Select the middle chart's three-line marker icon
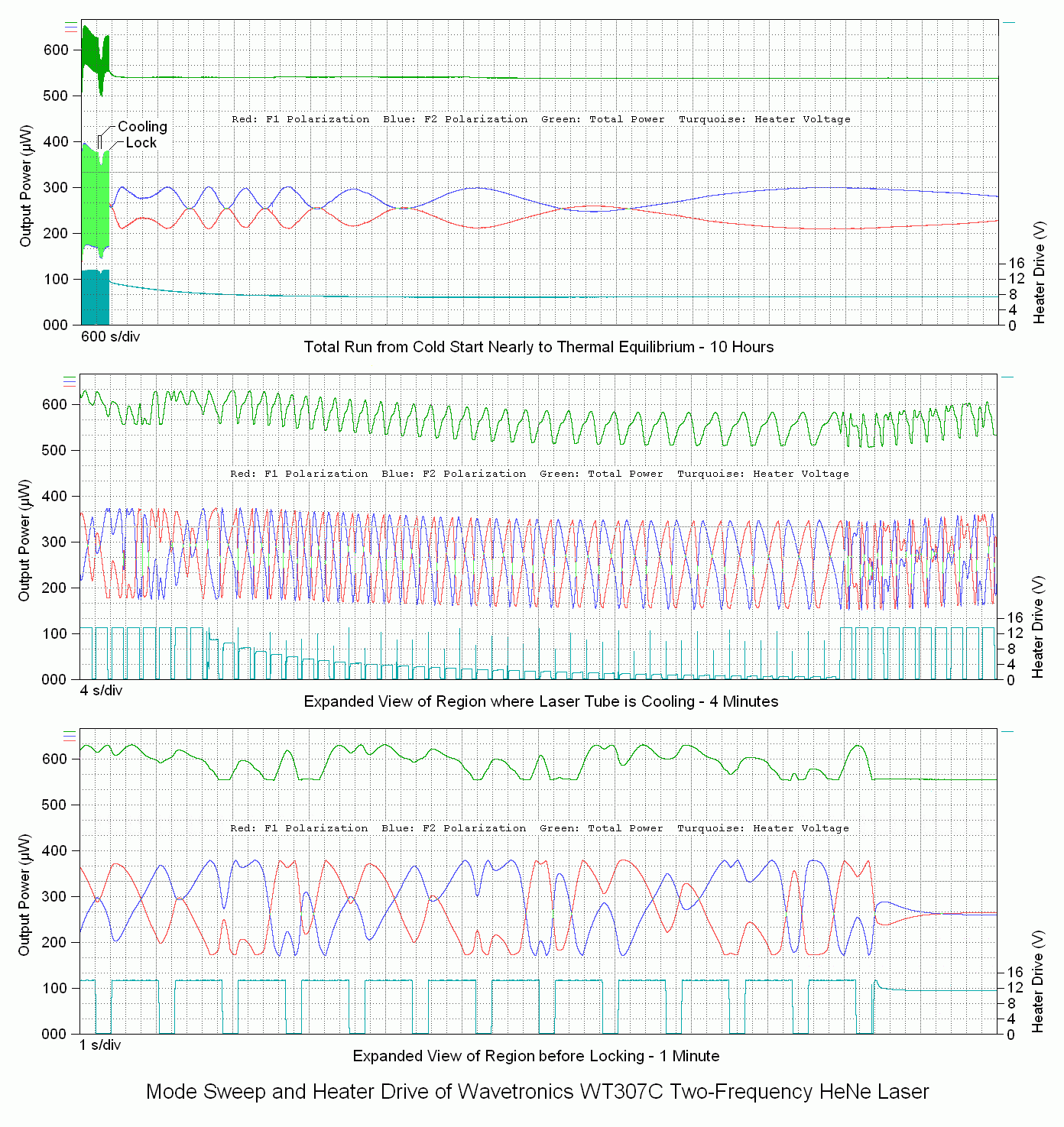This screenshot has width=1064, height=1127. 70,381
